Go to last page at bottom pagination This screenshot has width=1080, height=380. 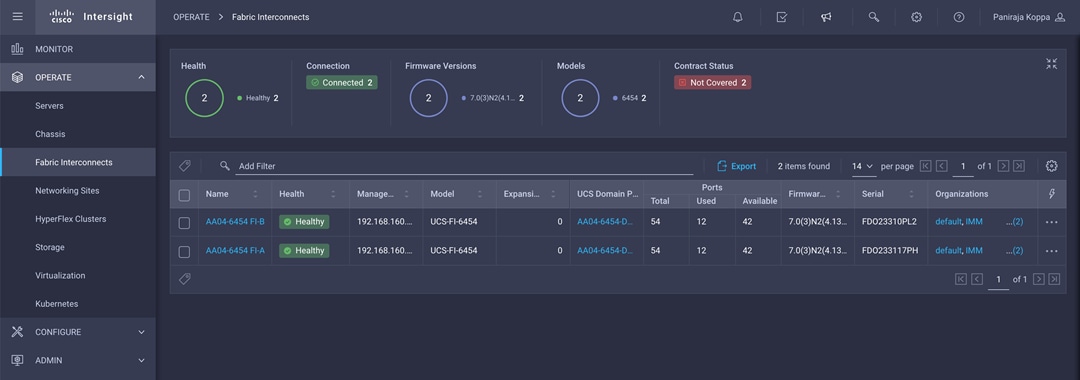point(1055,279)
